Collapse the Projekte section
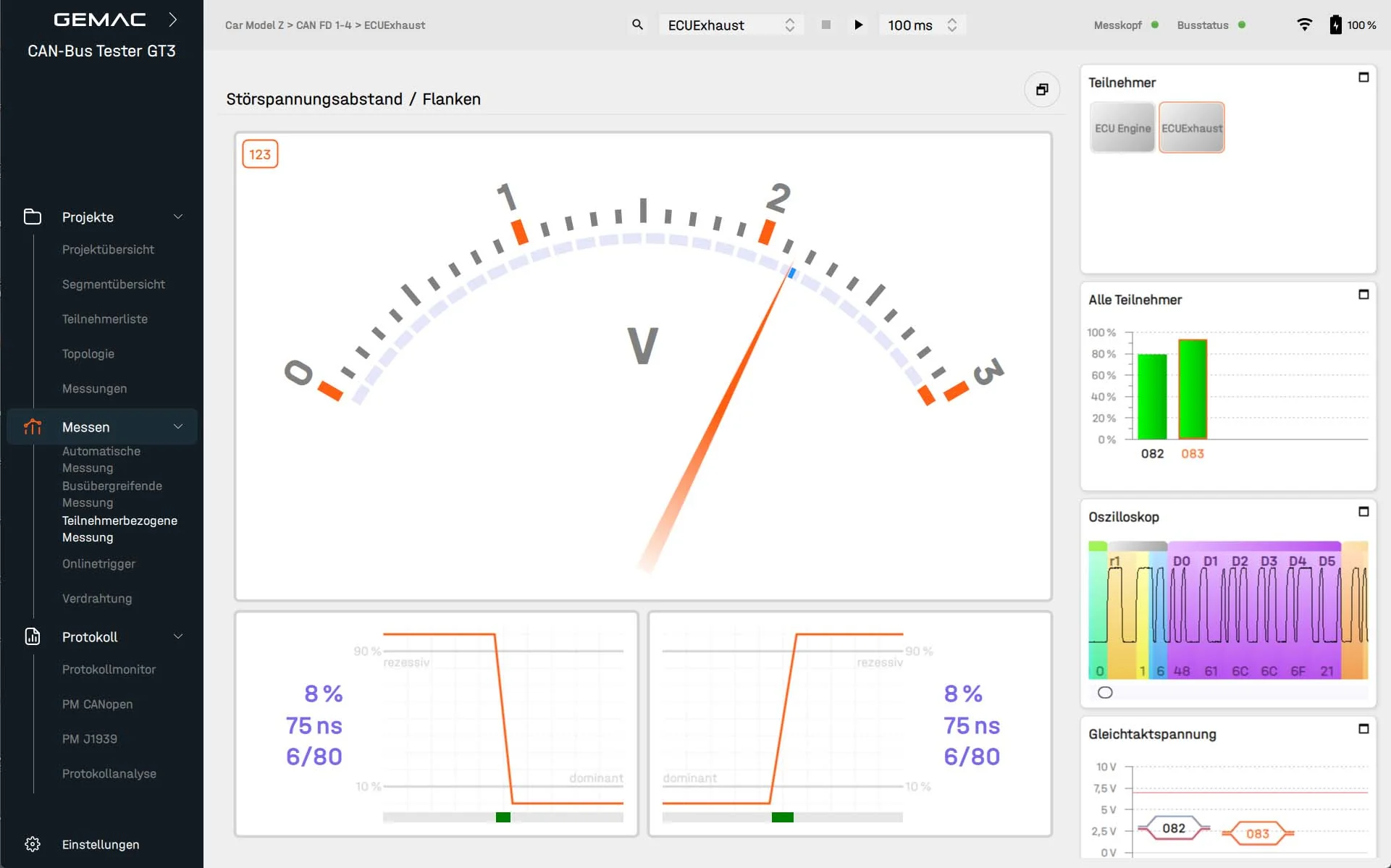This screenshot has height=868, width=1391. pyautogui.click(x=178, y=217)
